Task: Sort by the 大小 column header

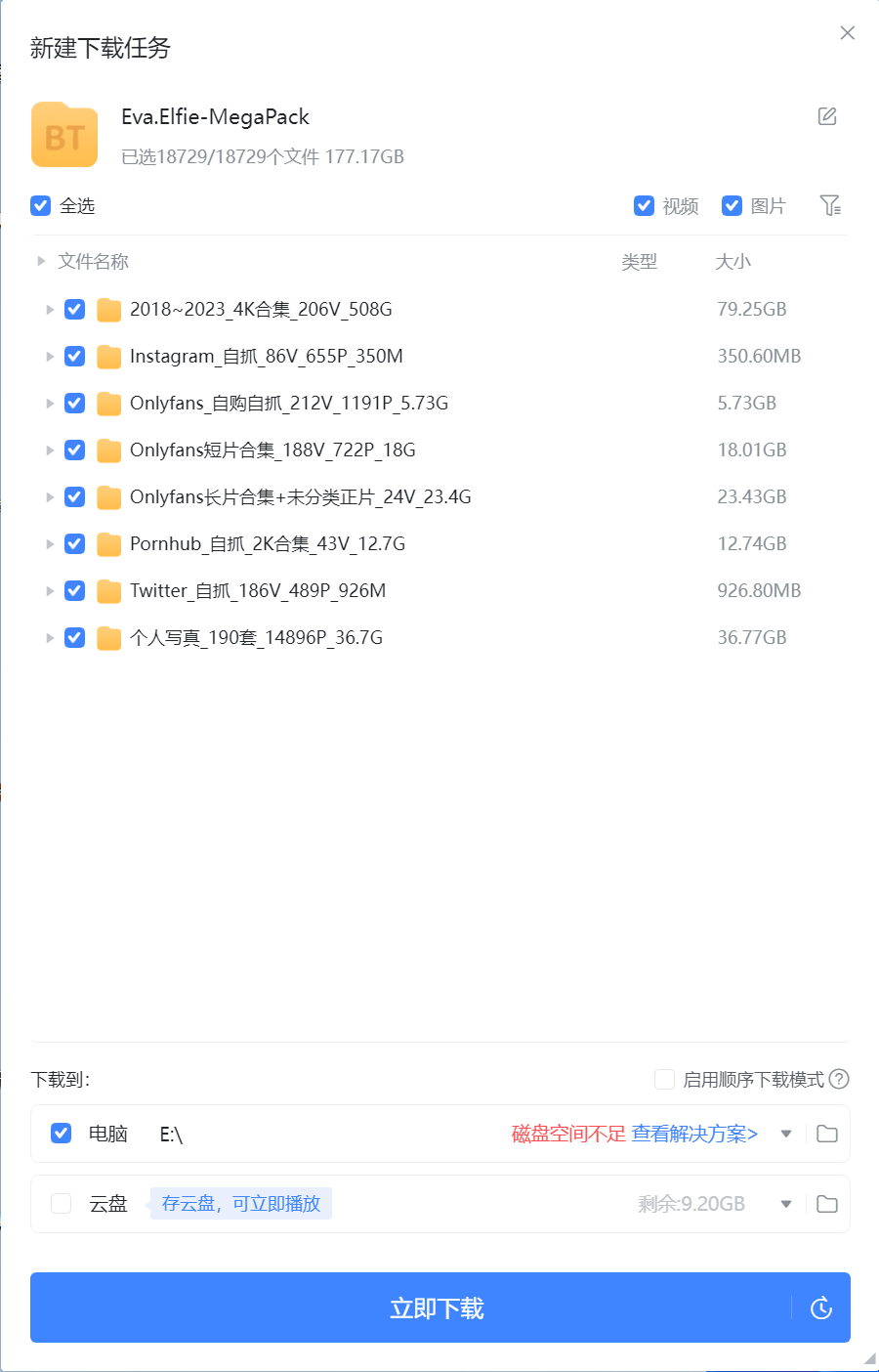Action: pos(733,262)
